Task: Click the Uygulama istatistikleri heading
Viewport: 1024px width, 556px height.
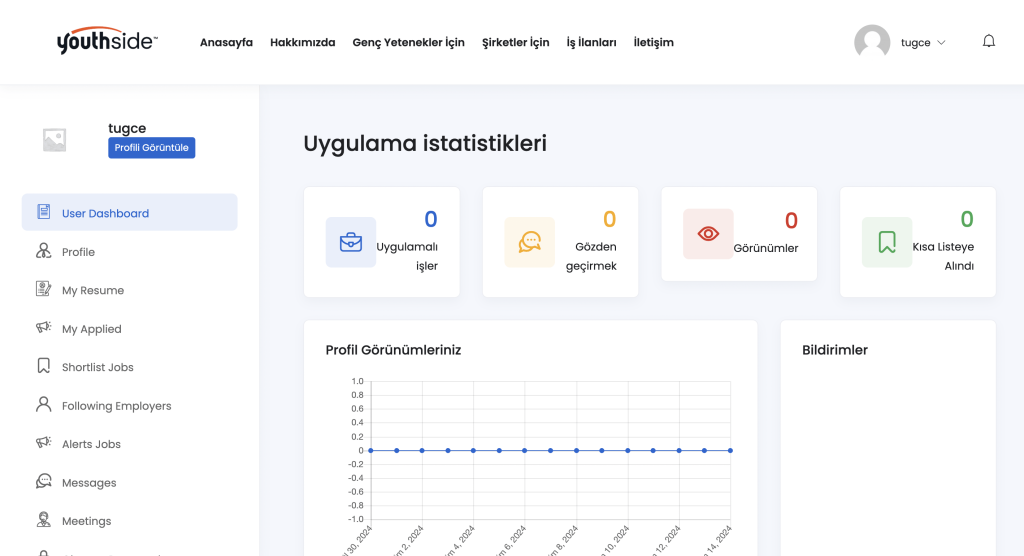Action: click(424, 143)
